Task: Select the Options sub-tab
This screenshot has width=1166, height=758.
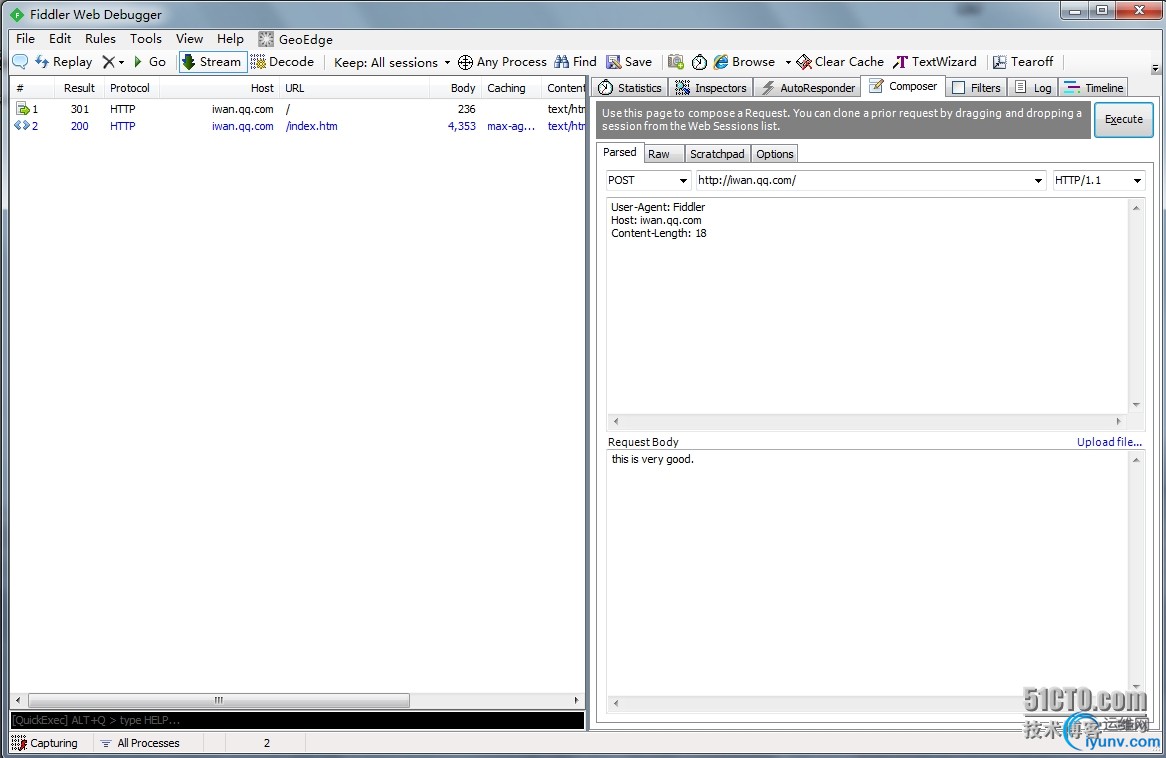Action: [775, 154]
